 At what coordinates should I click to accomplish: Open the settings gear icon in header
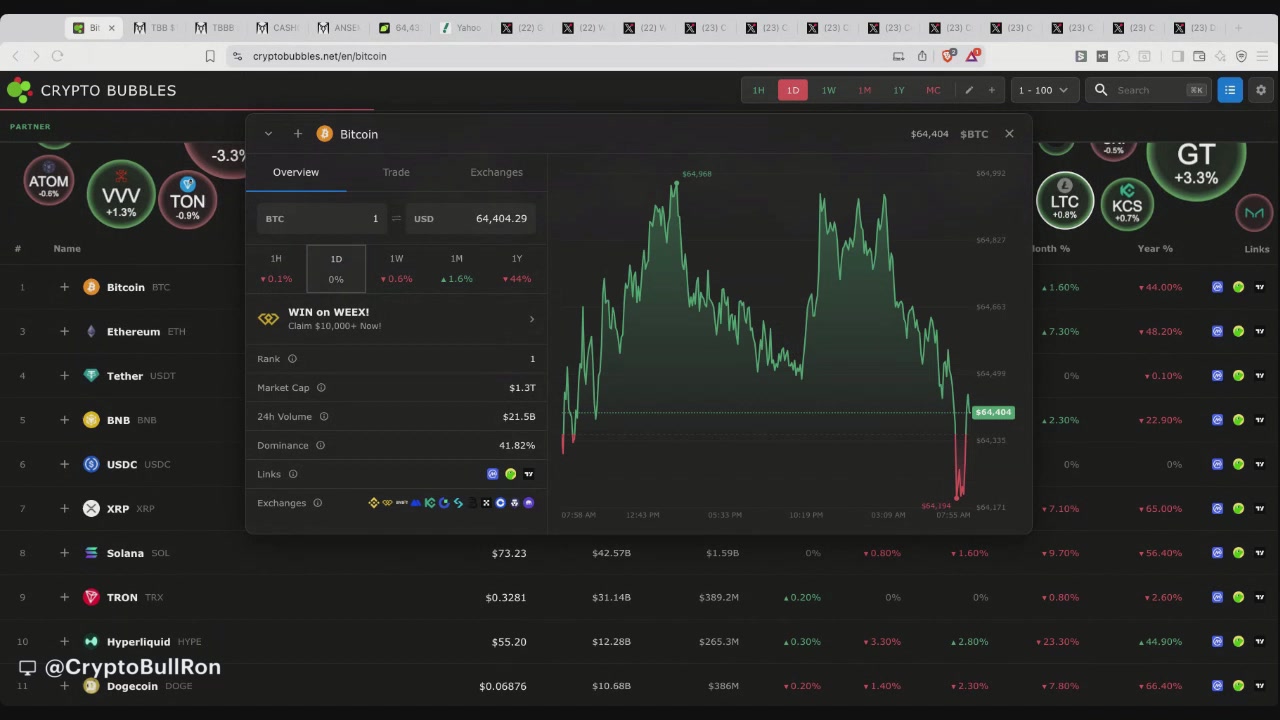click(x=1261, y=90)
